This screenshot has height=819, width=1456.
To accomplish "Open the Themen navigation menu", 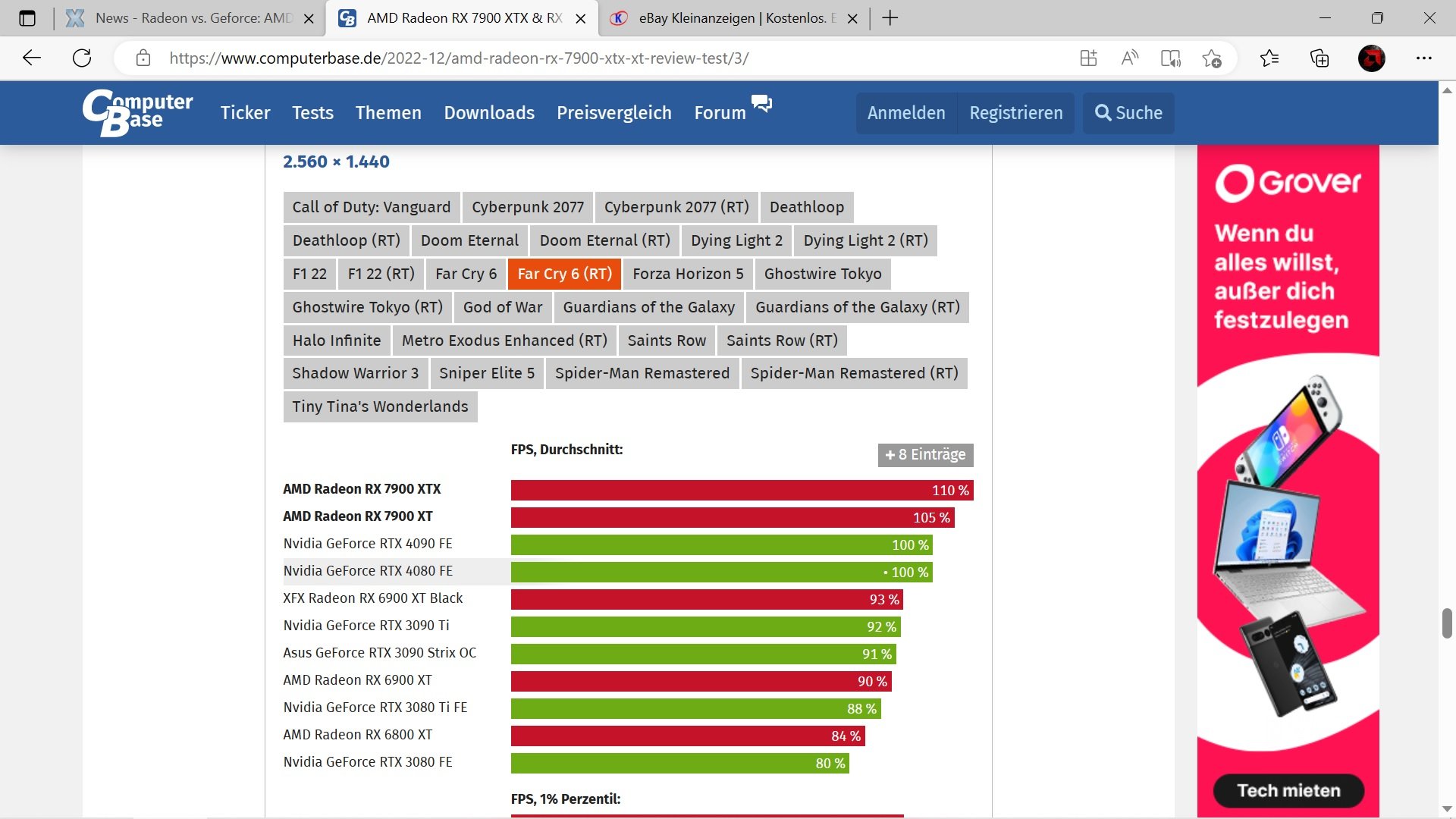I will (388, 113).
